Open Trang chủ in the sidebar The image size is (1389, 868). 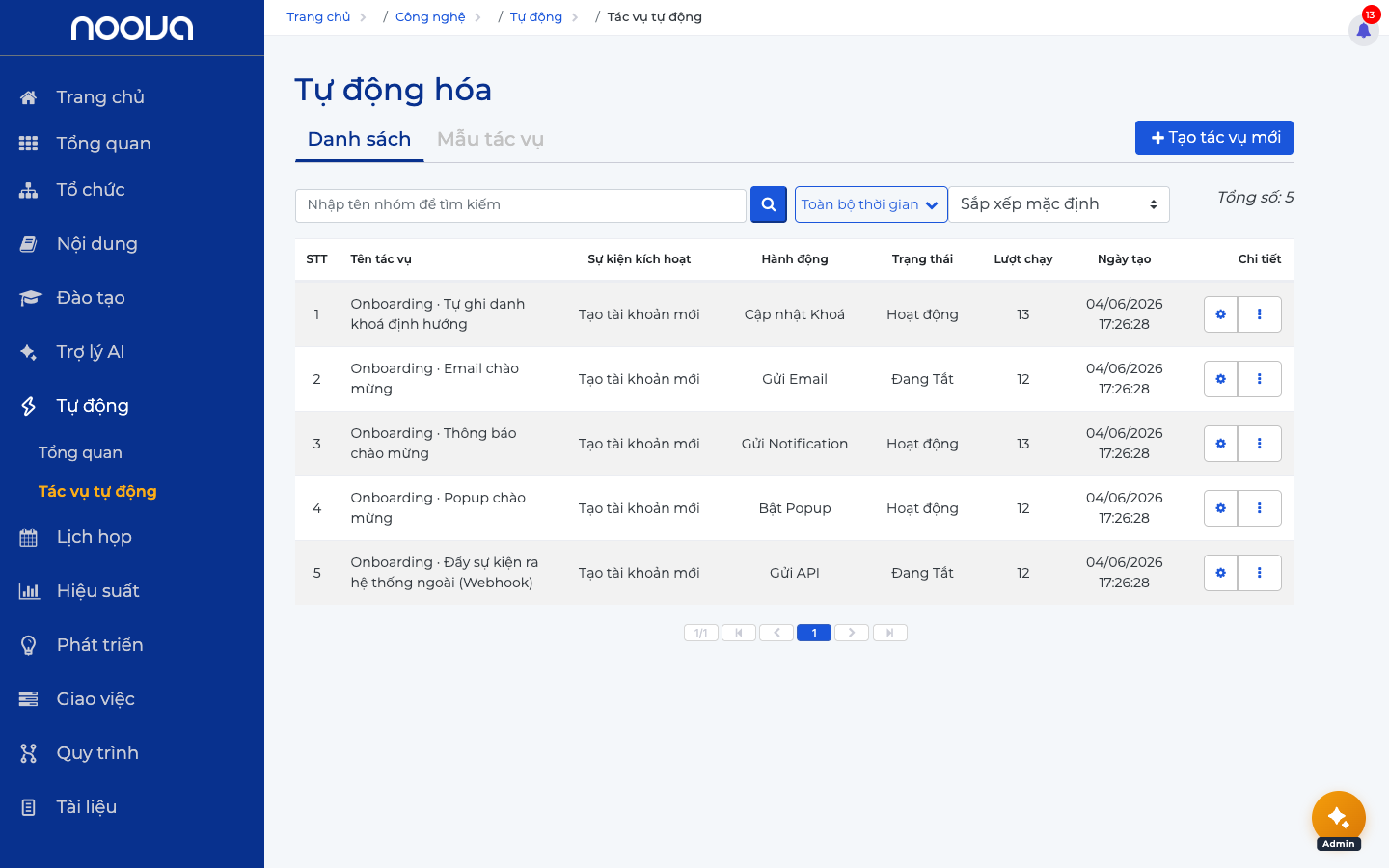(100, 97)
